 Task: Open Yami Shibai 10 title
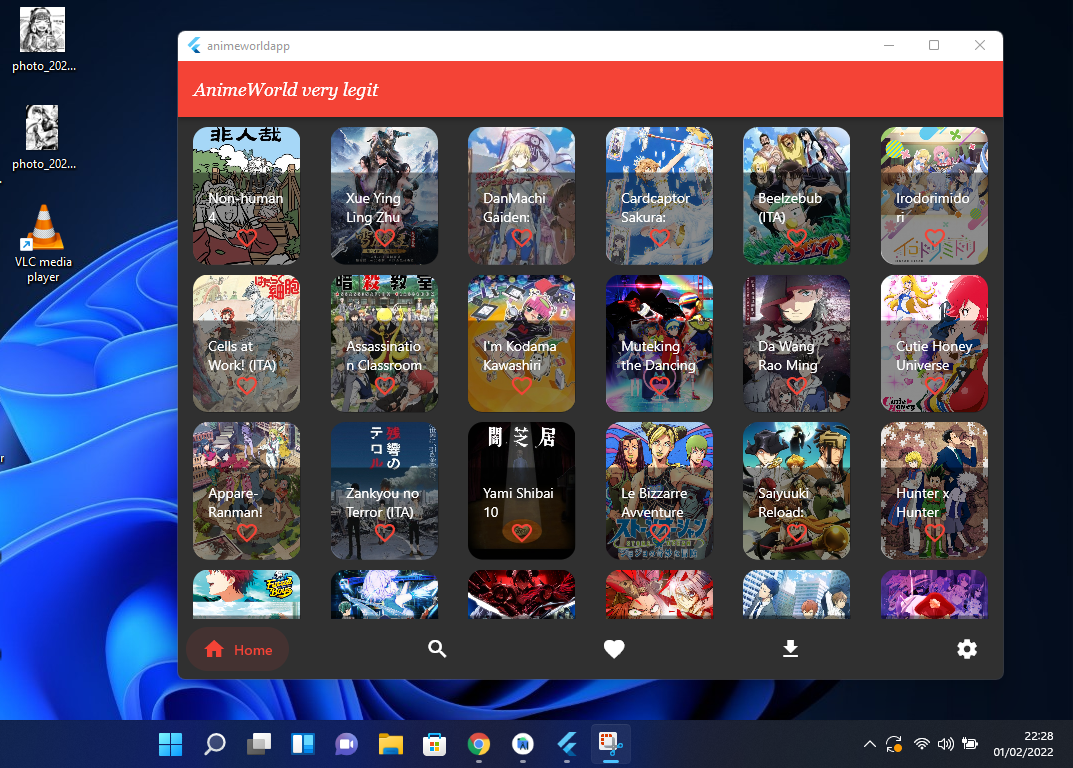518,502
